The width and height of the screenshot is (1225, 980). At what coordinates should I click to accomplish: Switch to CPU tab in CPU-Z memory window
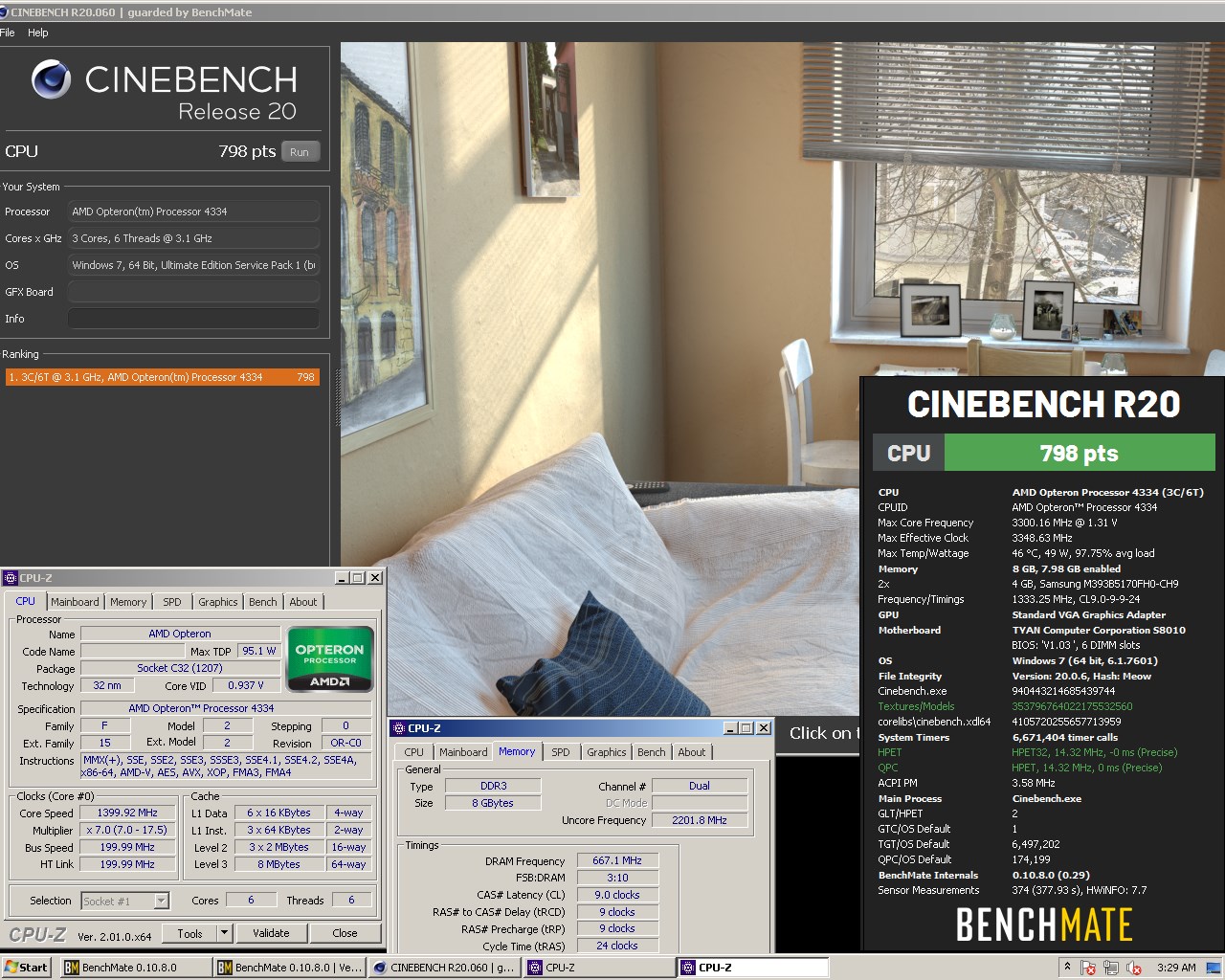pos(414,752)
